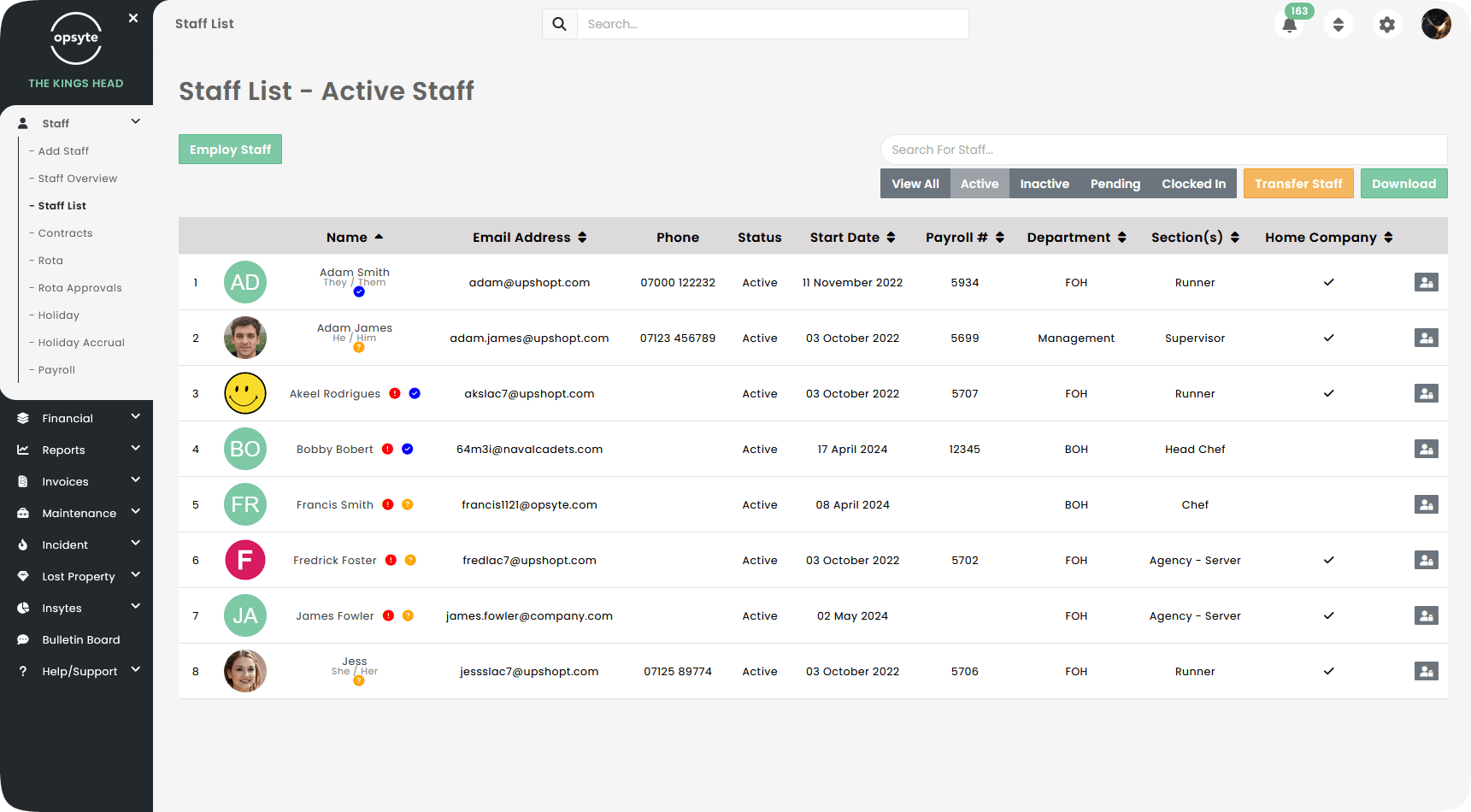This screenshot has width=1471, height=812.
Task: Expand the Reports sidebar menu
Action: pos(135,449)
